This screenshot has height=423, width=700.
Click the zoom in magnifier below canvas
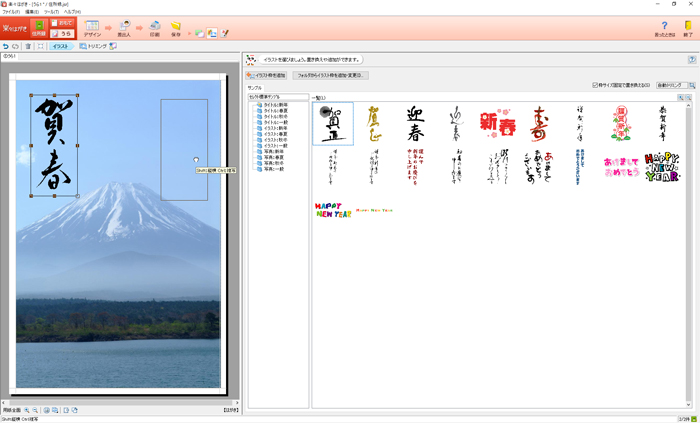(x=27, y=410)
